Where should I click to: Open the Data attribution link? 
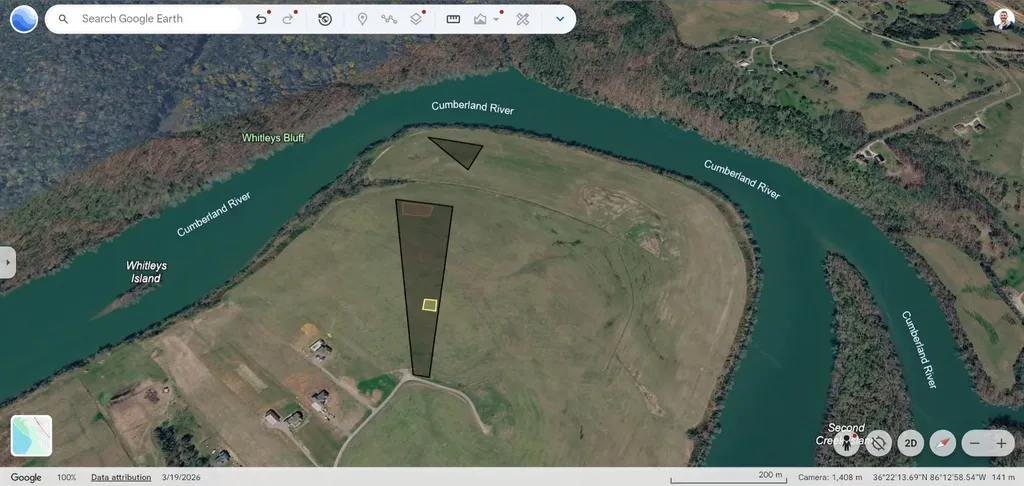click(x=121, y=478)
